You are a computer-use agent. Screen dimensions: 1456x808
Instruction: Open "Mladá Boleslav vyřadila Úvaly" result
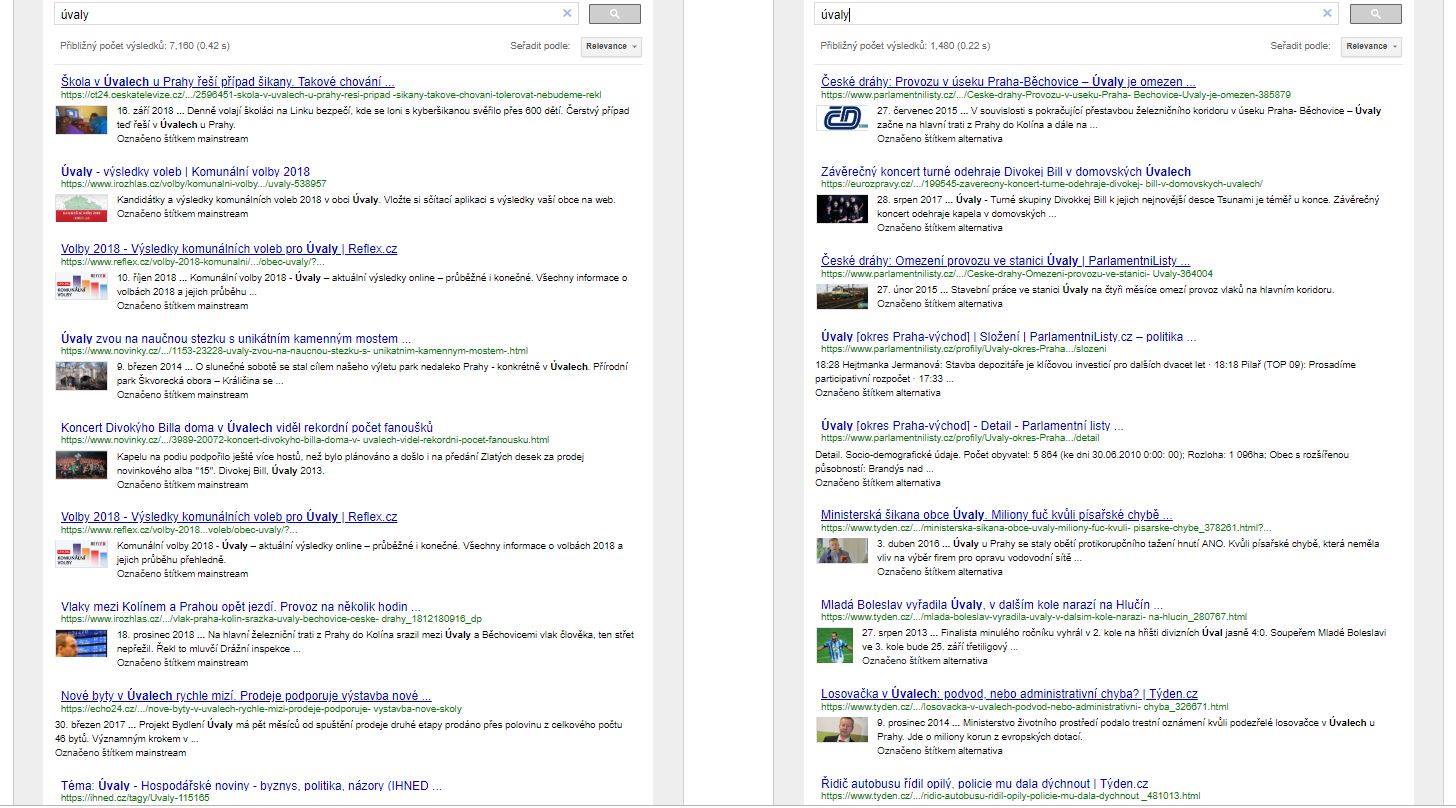992,605
